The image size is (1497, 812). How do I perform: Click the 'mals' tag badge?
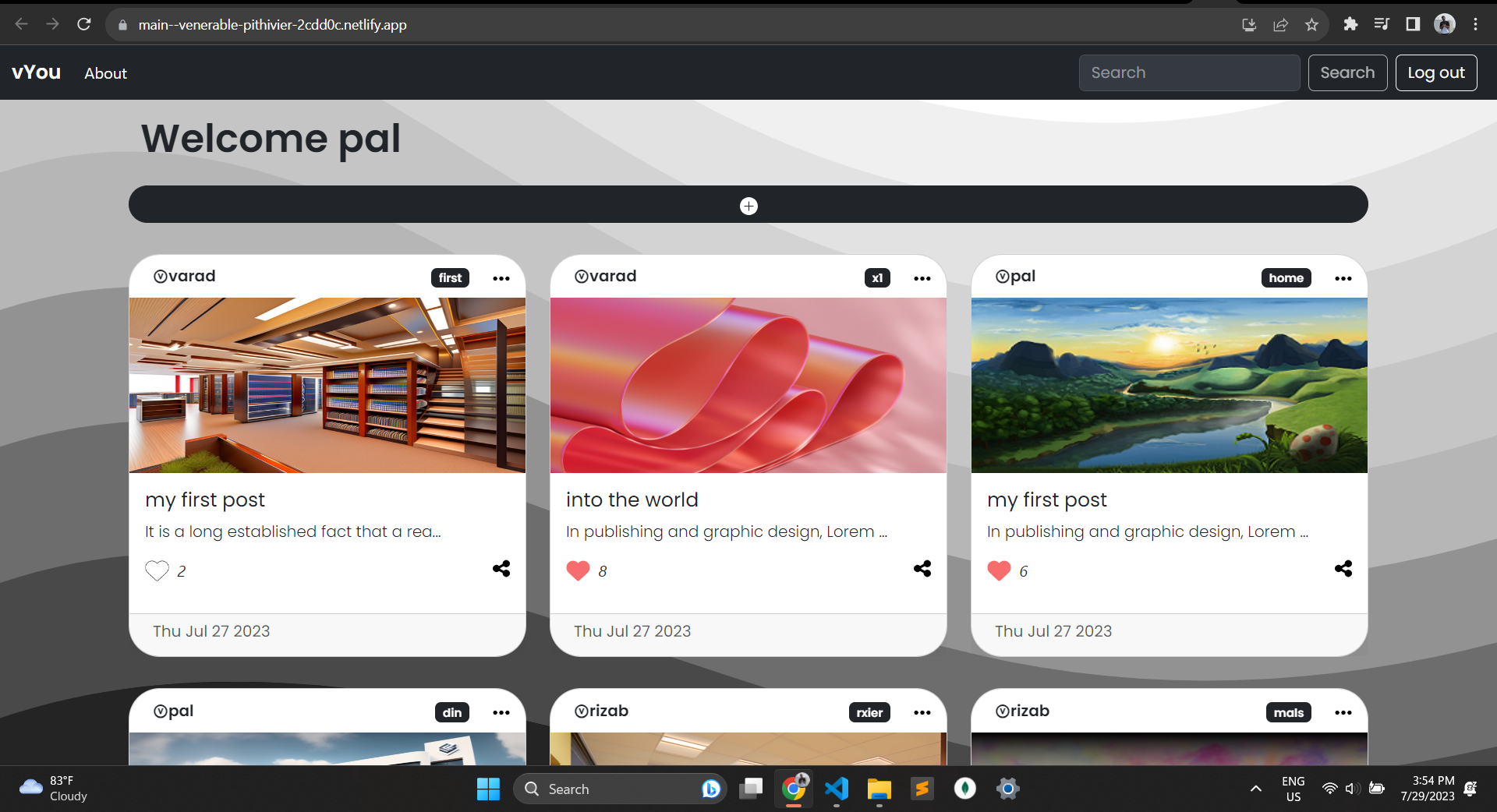click(1288, 712)
